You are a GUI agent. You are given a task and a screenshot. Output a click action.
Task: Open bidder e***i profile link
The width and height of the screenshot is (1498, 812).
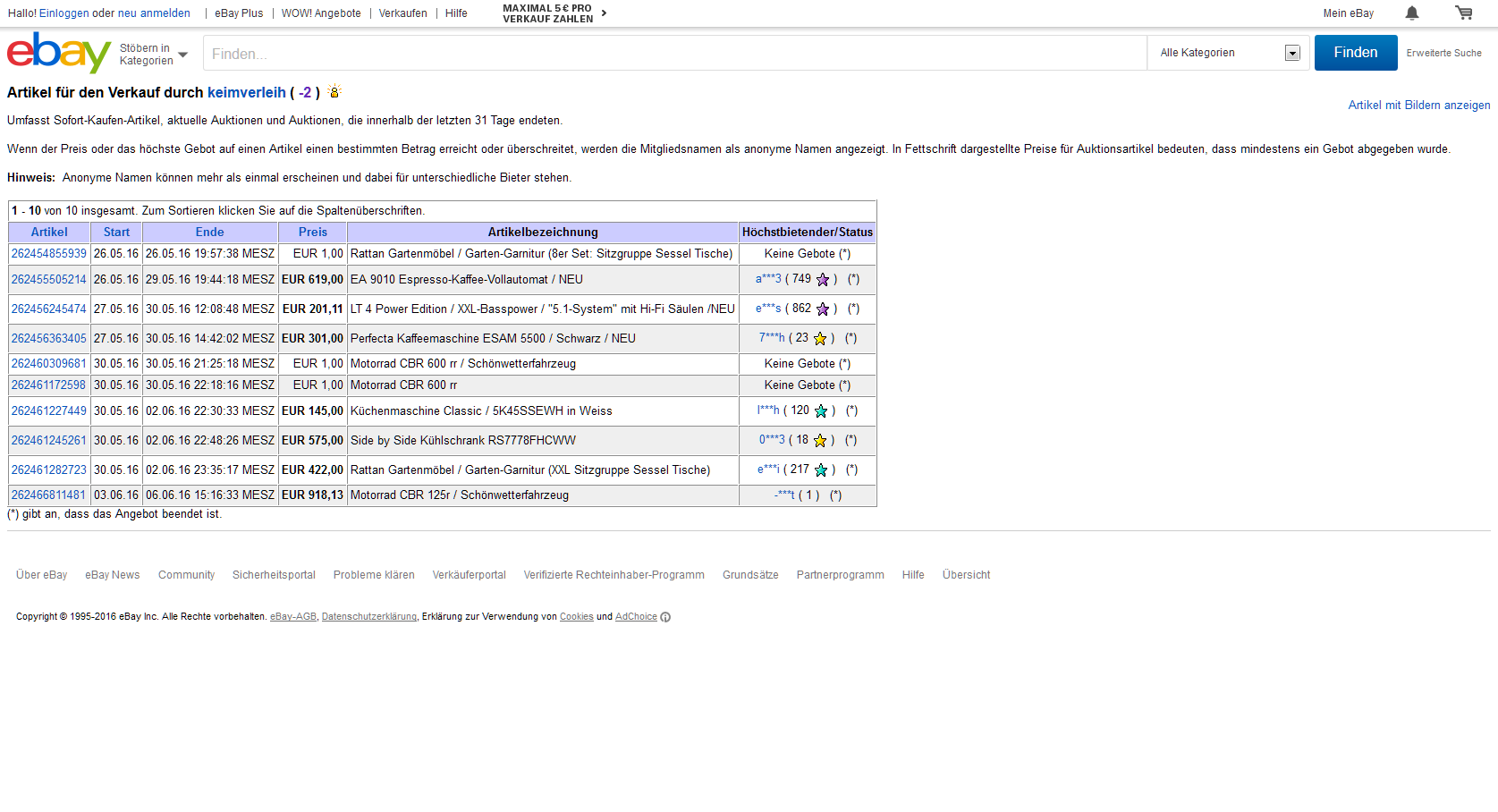(768, 469)
